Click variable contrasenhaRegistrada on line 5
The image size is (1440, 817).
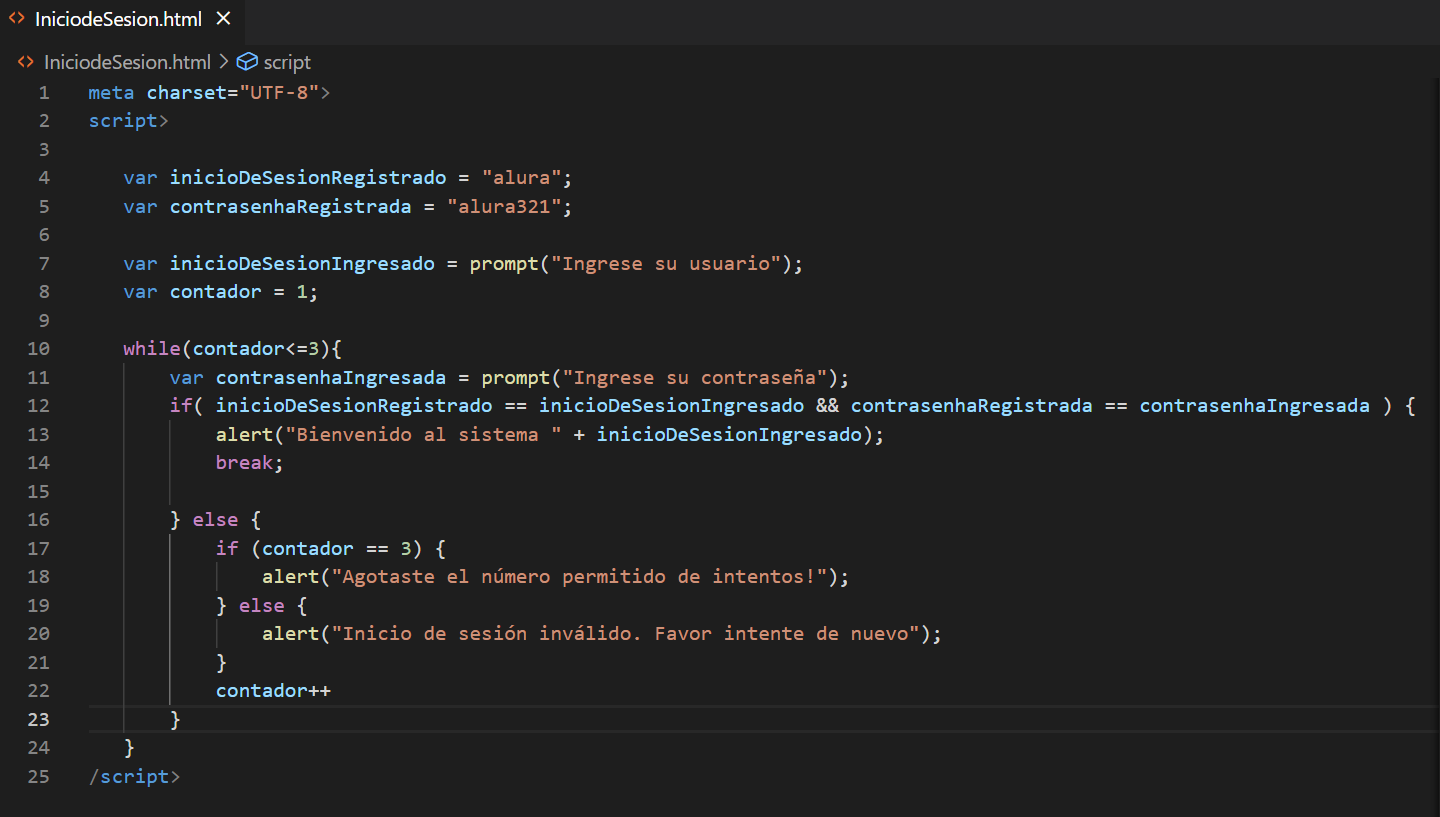pos(290,207)
